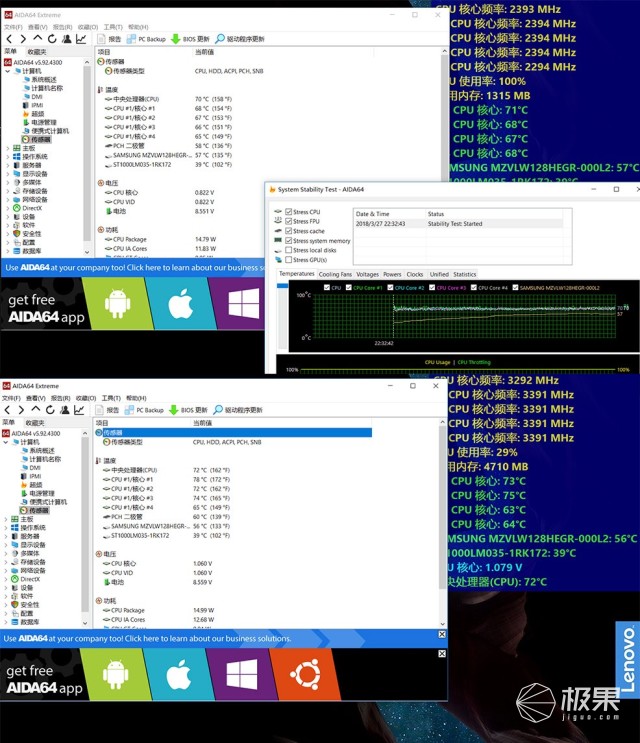Go up one level in upper AIDA64 window
This screenshot has width=640, height=743.
point(38,38)
